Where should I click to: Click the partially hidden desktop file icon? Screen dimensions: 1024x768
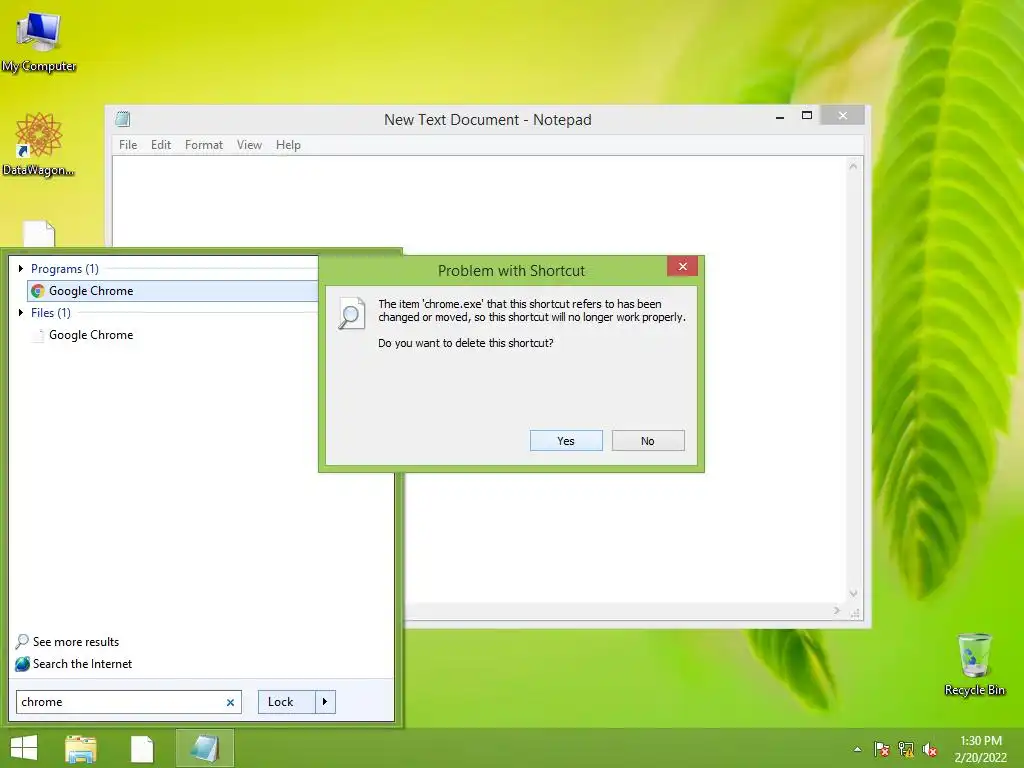click(x=39, y=234)
